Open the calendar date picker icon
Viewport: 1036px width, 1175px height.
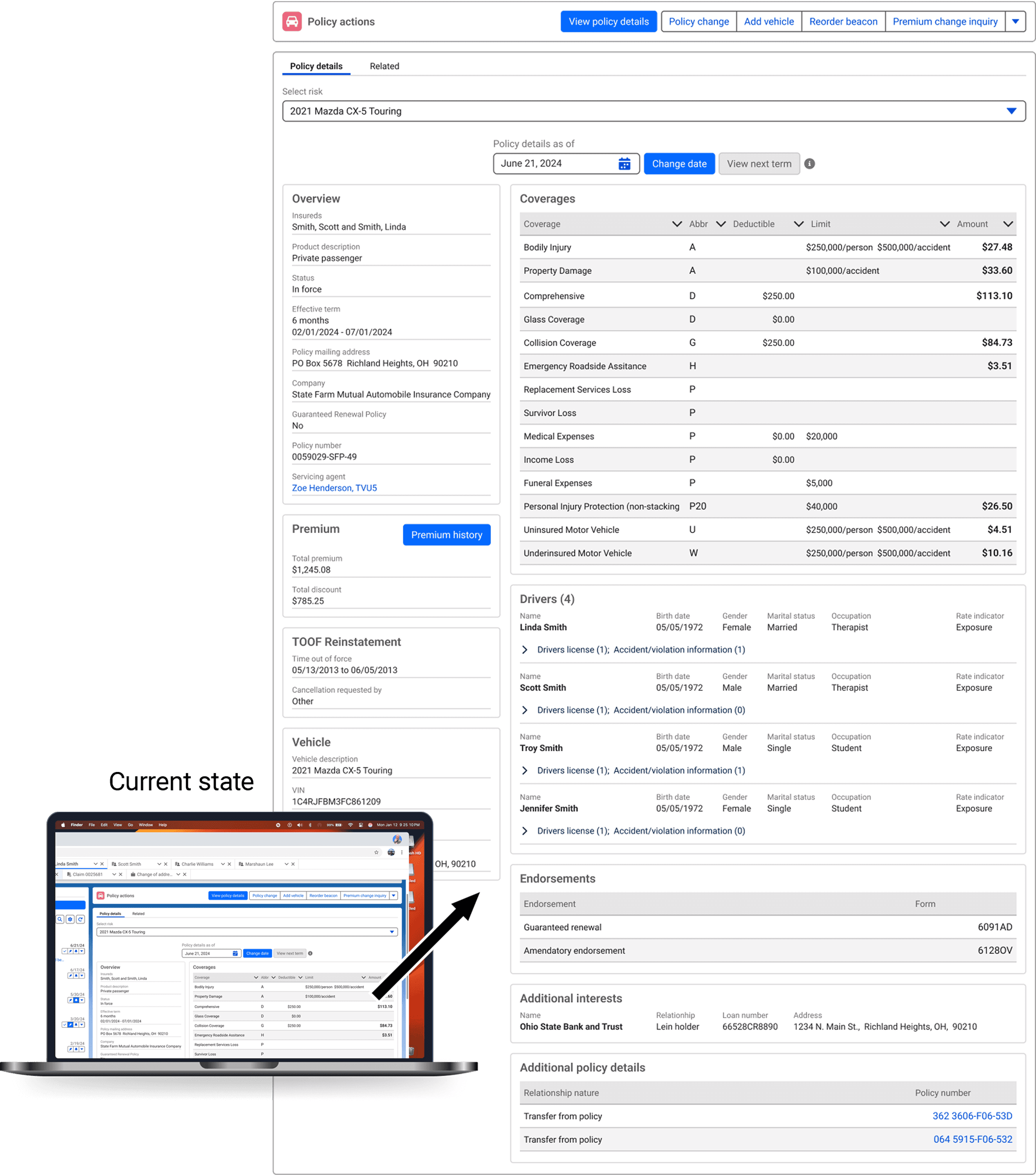(624, 164)
